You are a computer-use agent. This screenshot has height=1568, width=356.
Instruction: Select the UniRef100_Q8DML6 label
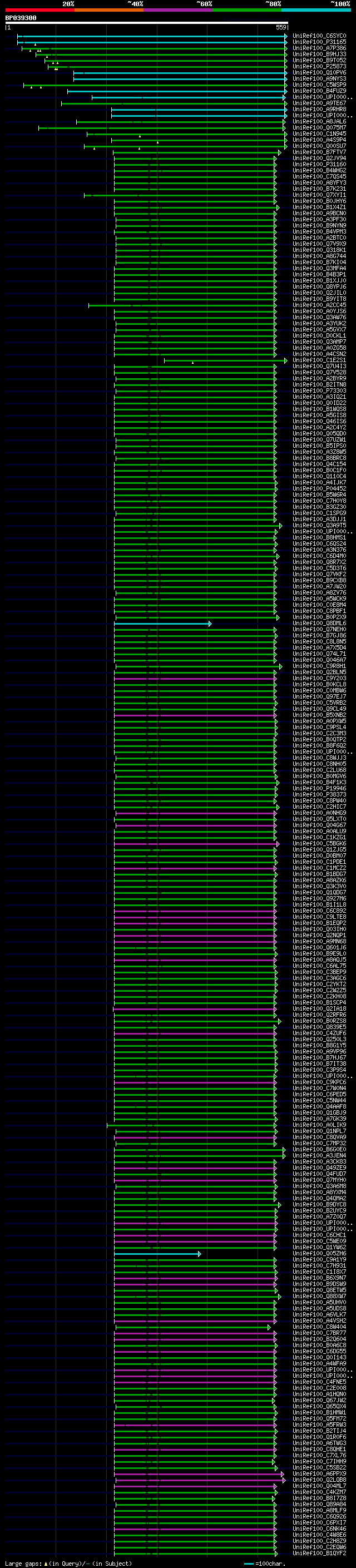click(x=319, y=624)
